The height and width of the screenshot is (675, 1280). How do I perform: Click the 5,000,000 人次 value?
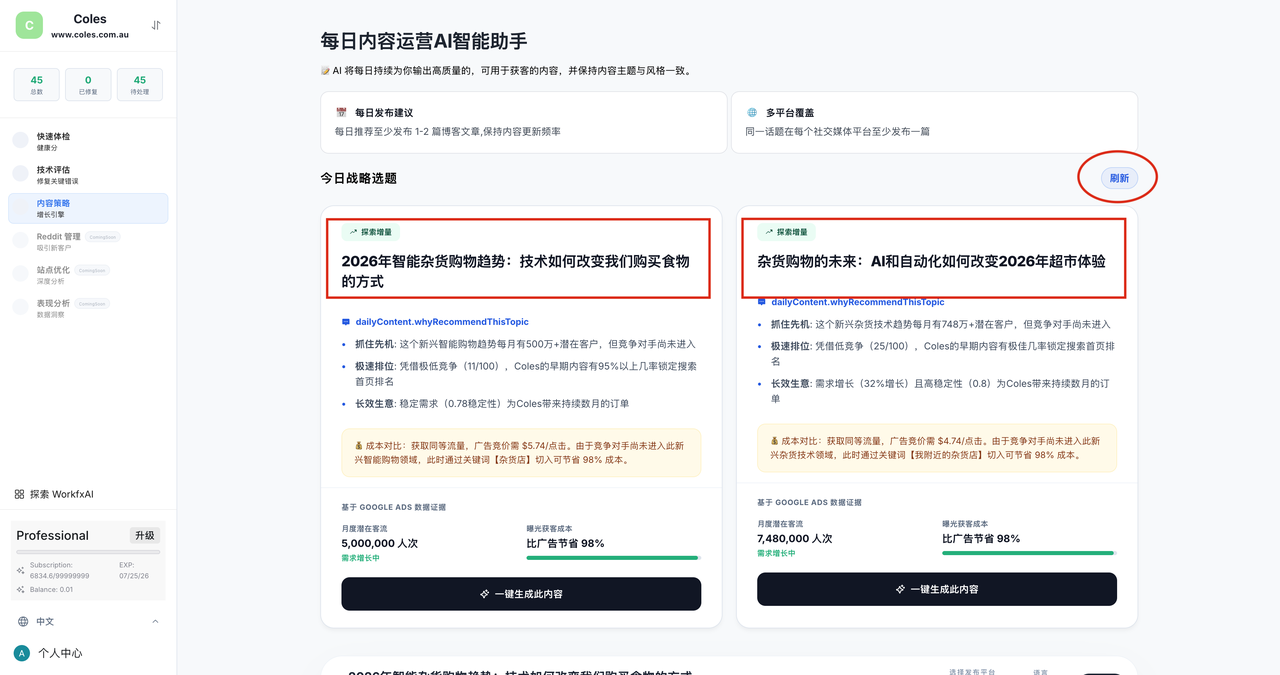click(380, 543)
